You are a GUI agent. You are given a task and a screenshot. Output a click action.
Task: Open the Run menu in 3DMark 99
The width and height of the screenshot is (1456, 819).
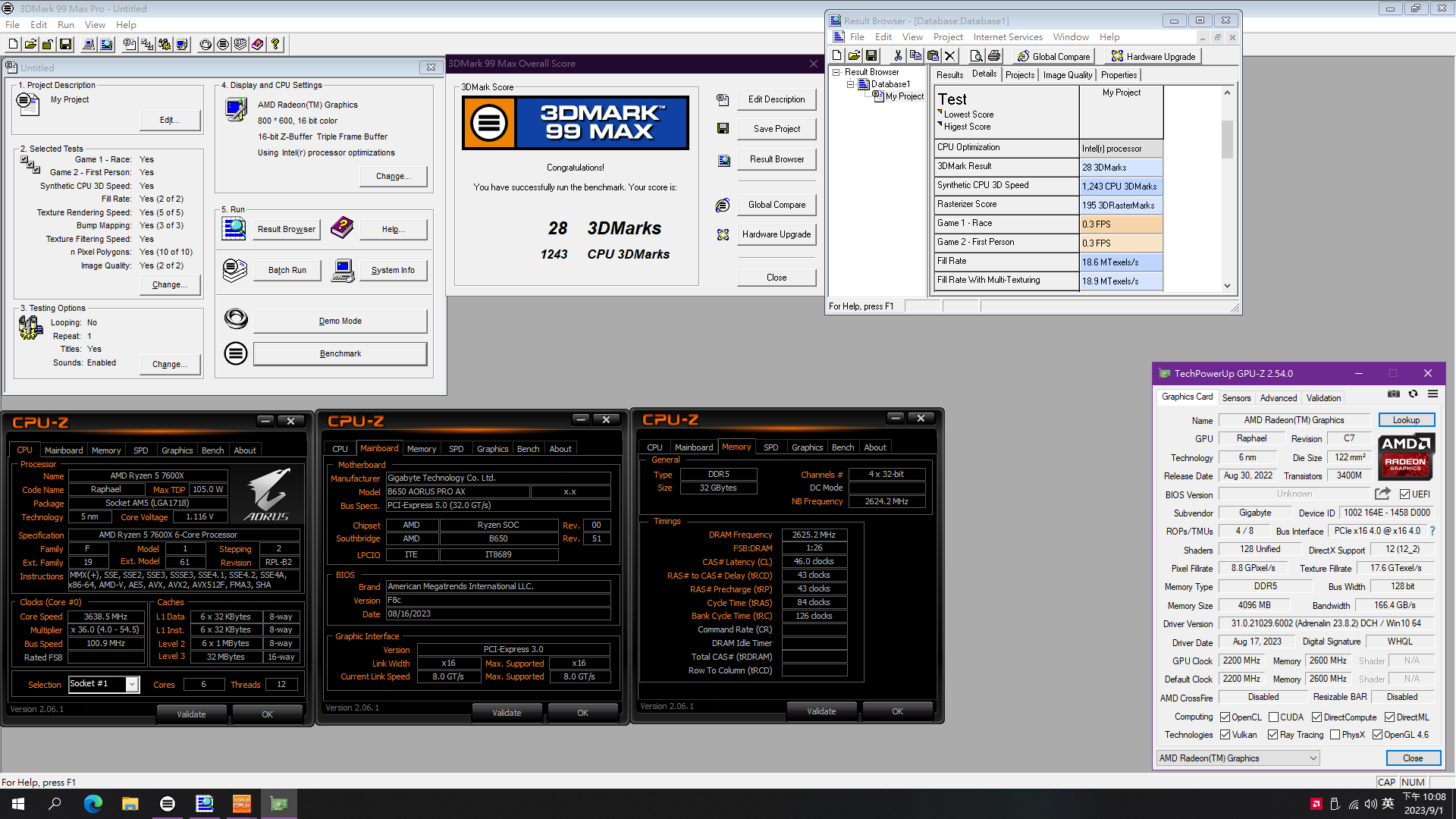(66, 25)
